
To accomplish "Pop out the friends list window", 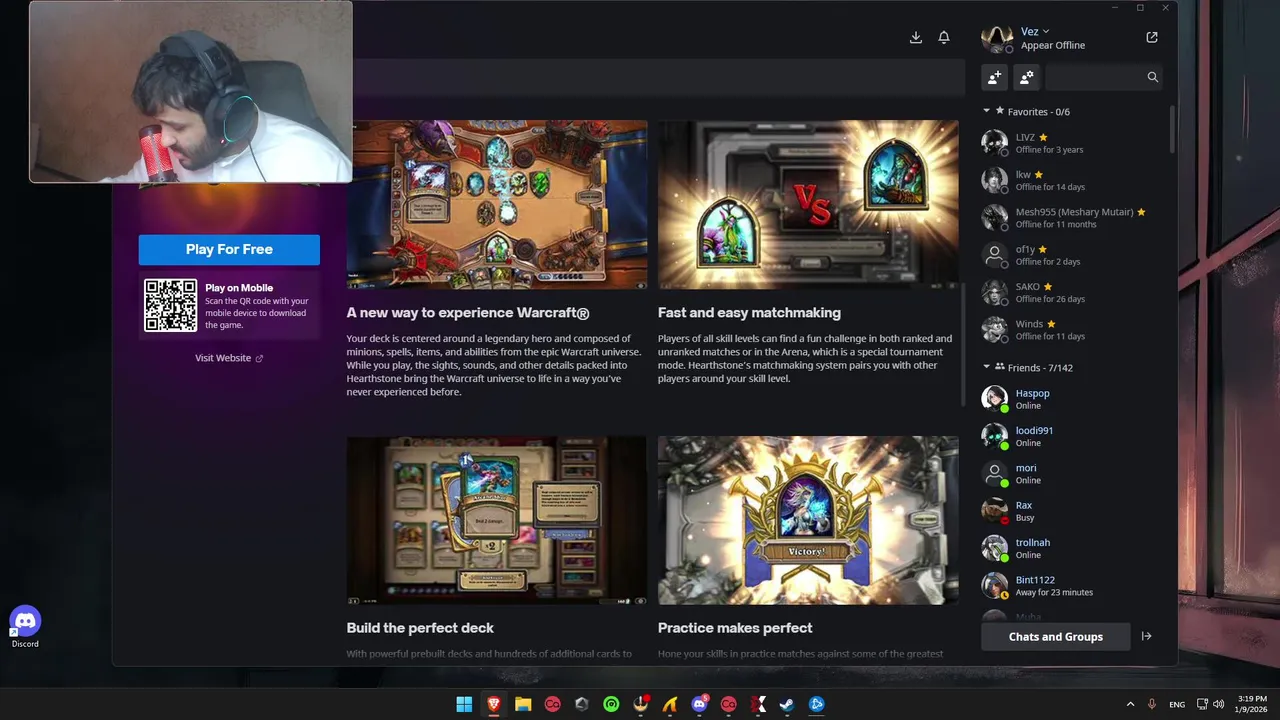I will click(x=1152, y=37).
